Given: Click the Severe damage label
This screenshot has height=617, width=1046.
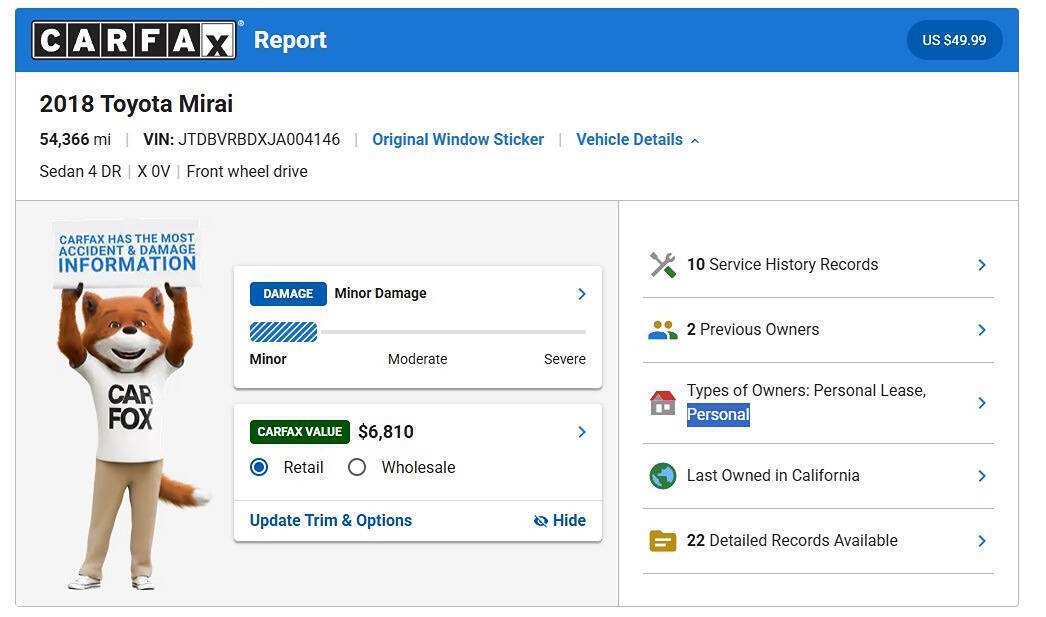Looking at the screenshot, I should pos(564,359).
